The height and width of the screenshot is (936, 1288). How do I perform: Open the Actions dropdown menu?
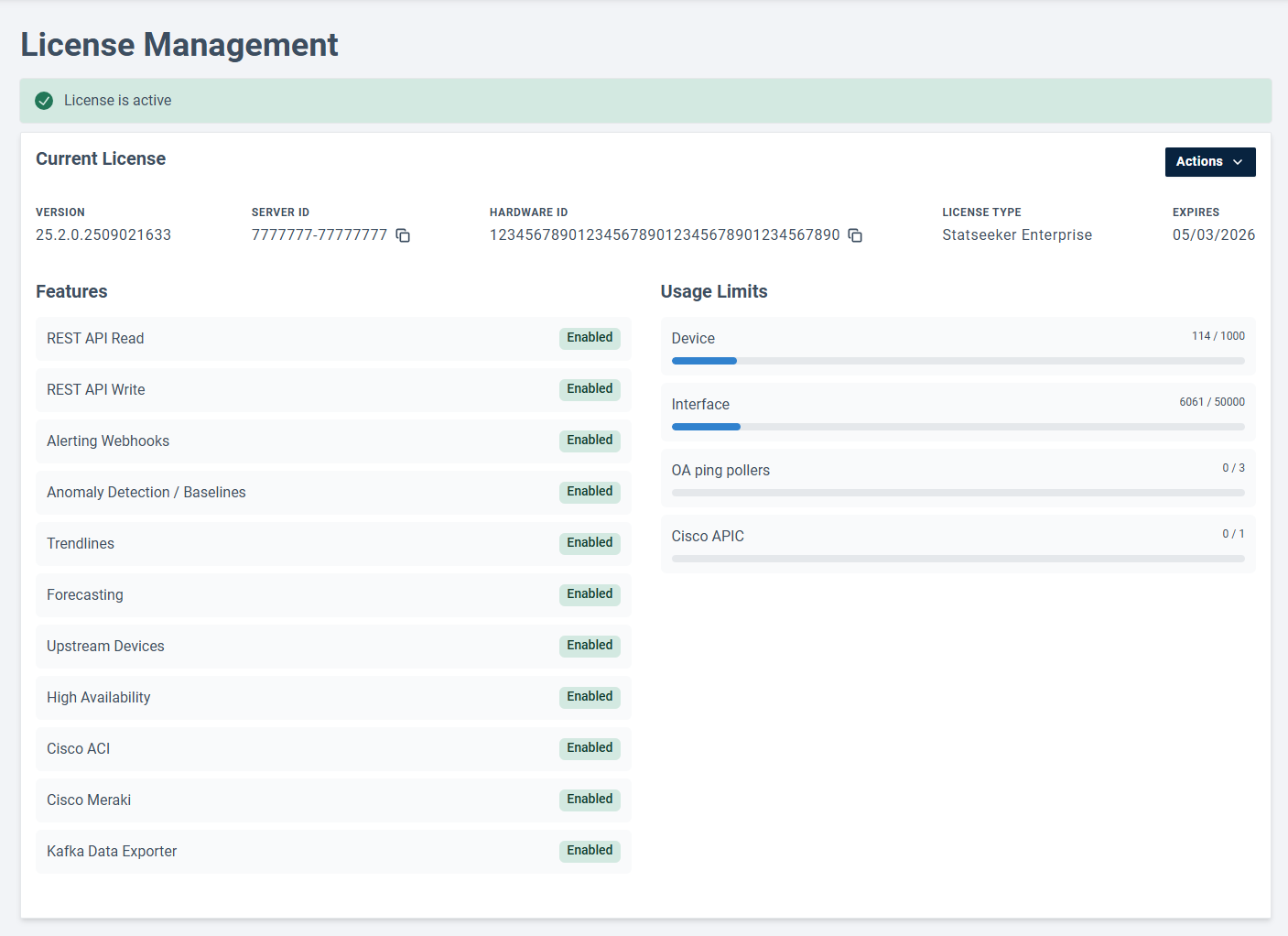click(x=1208, y=162)
